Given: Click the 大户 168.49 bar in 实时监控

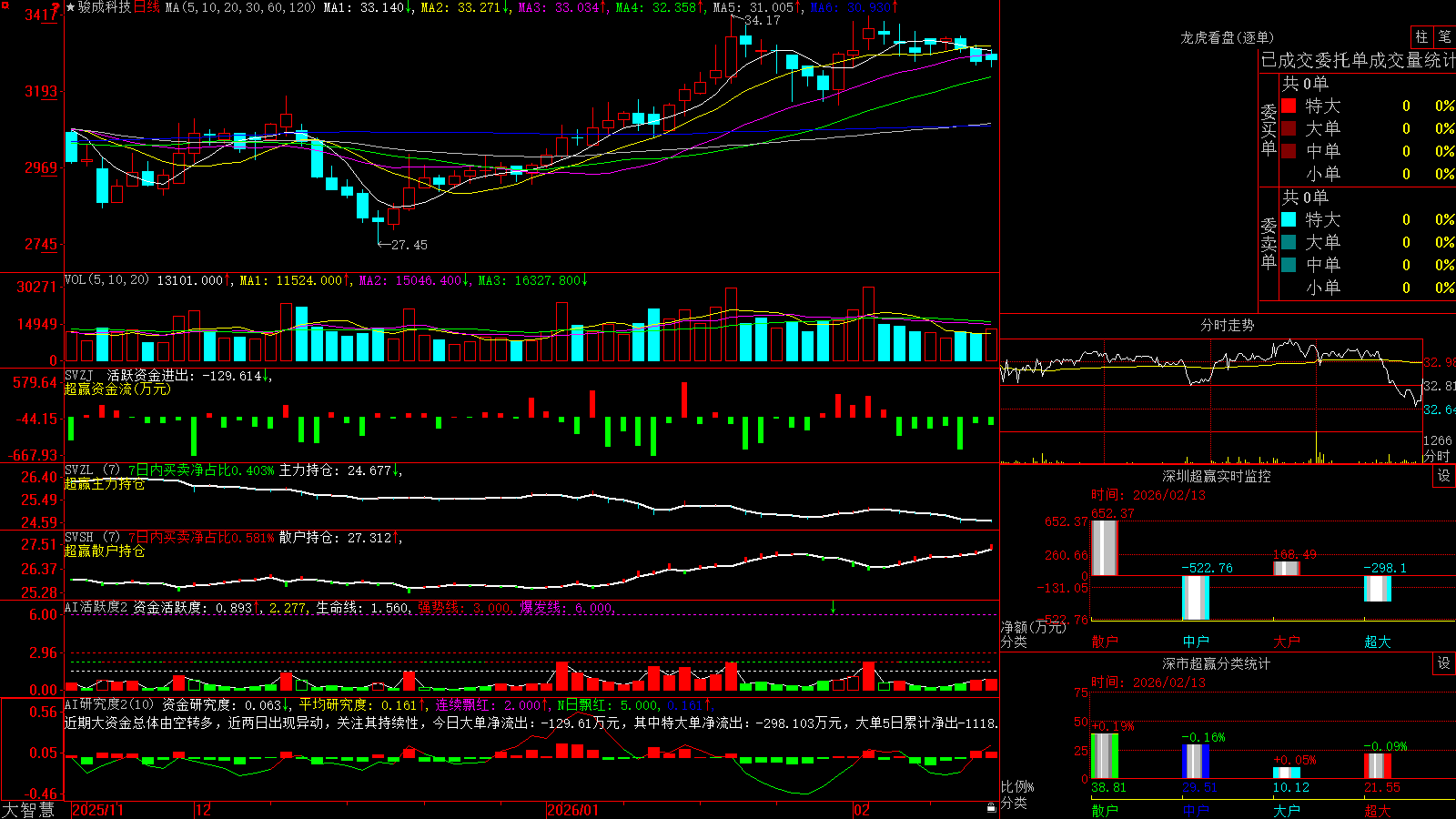Looking at the screenshot, I should 1287,568.
